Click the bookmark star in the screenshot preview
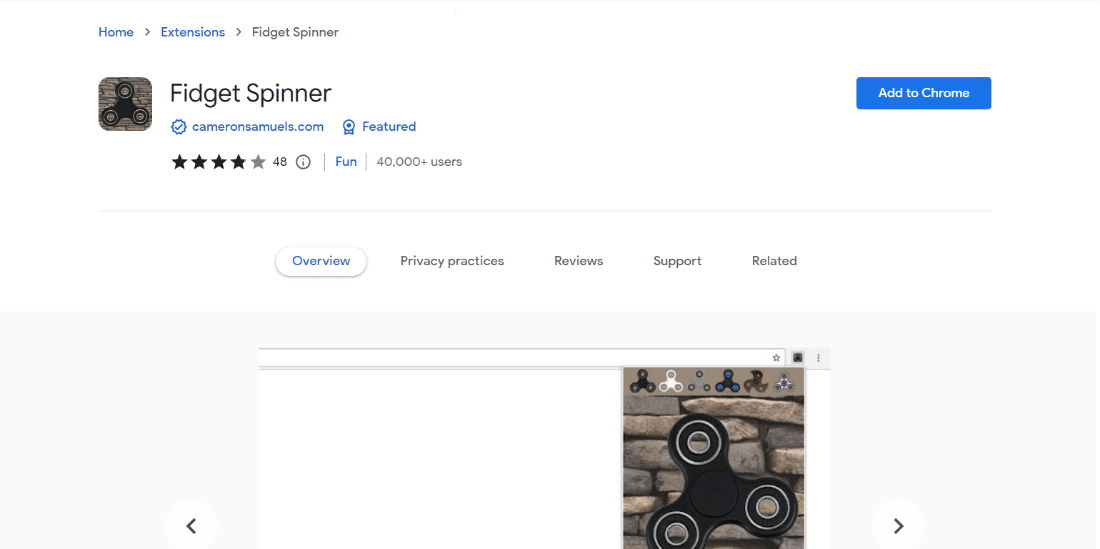Image resolution: width=1100 pixels, height=549 pixels. tap(777, 358)
